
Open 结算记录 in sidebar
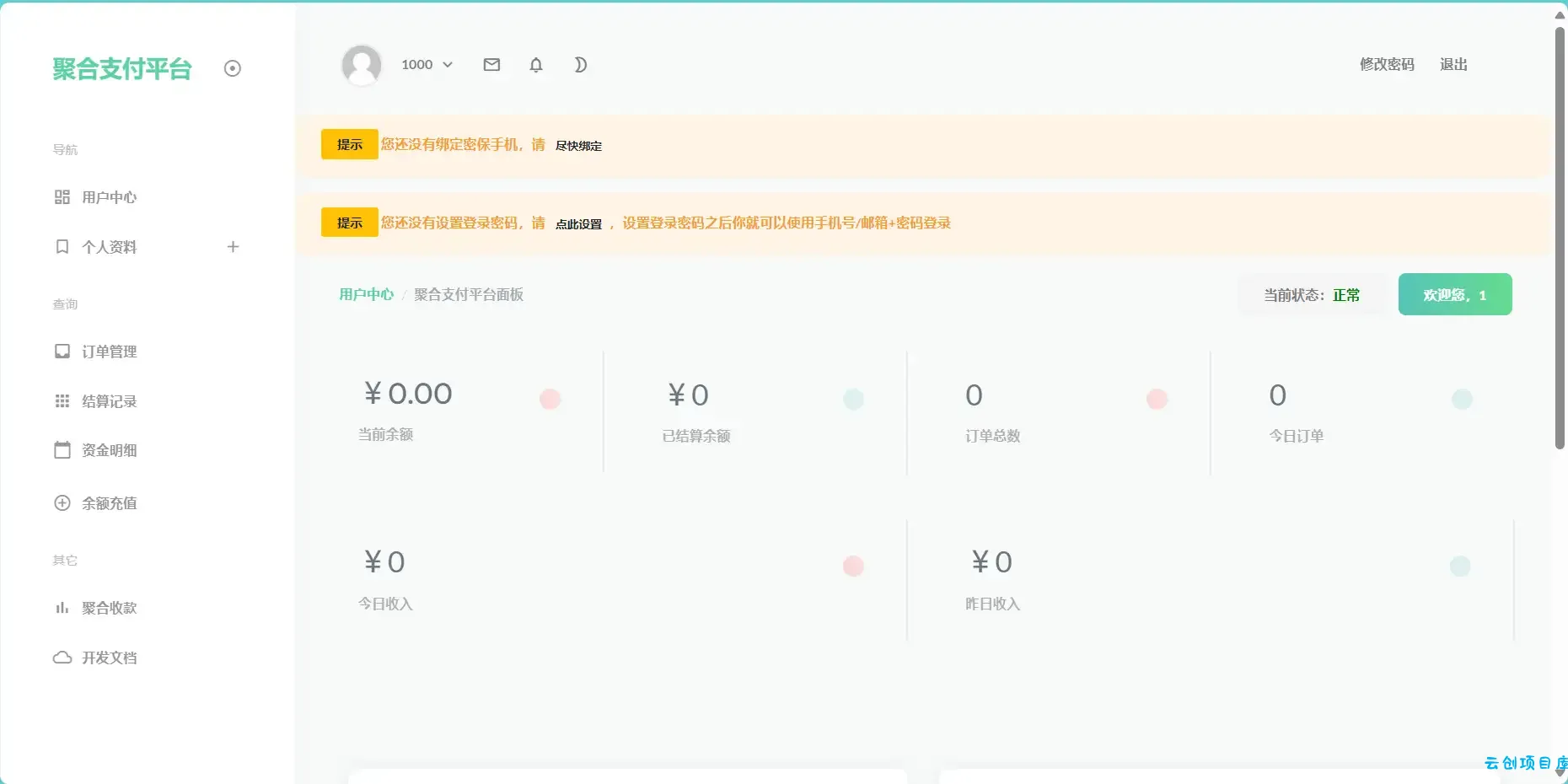109,401
